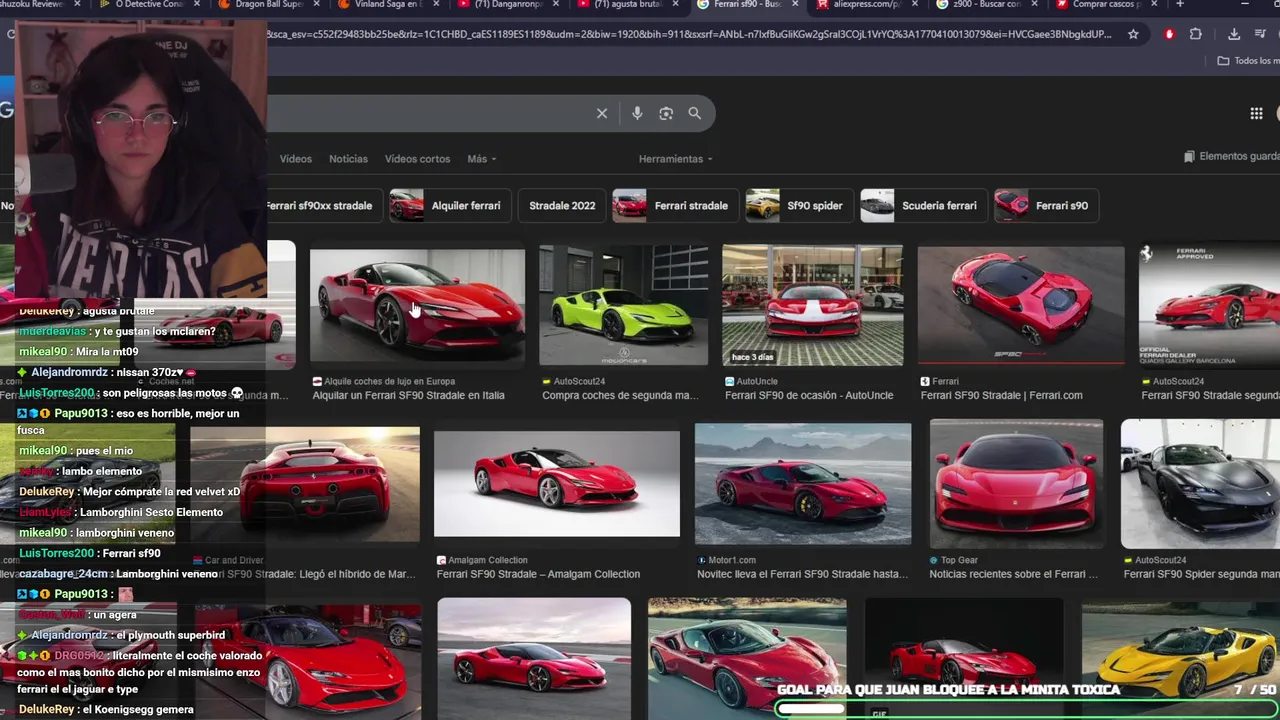Open the Google apps grid icon
The height and width of the screenshot is (720, 1280).
click(1256, 114)
